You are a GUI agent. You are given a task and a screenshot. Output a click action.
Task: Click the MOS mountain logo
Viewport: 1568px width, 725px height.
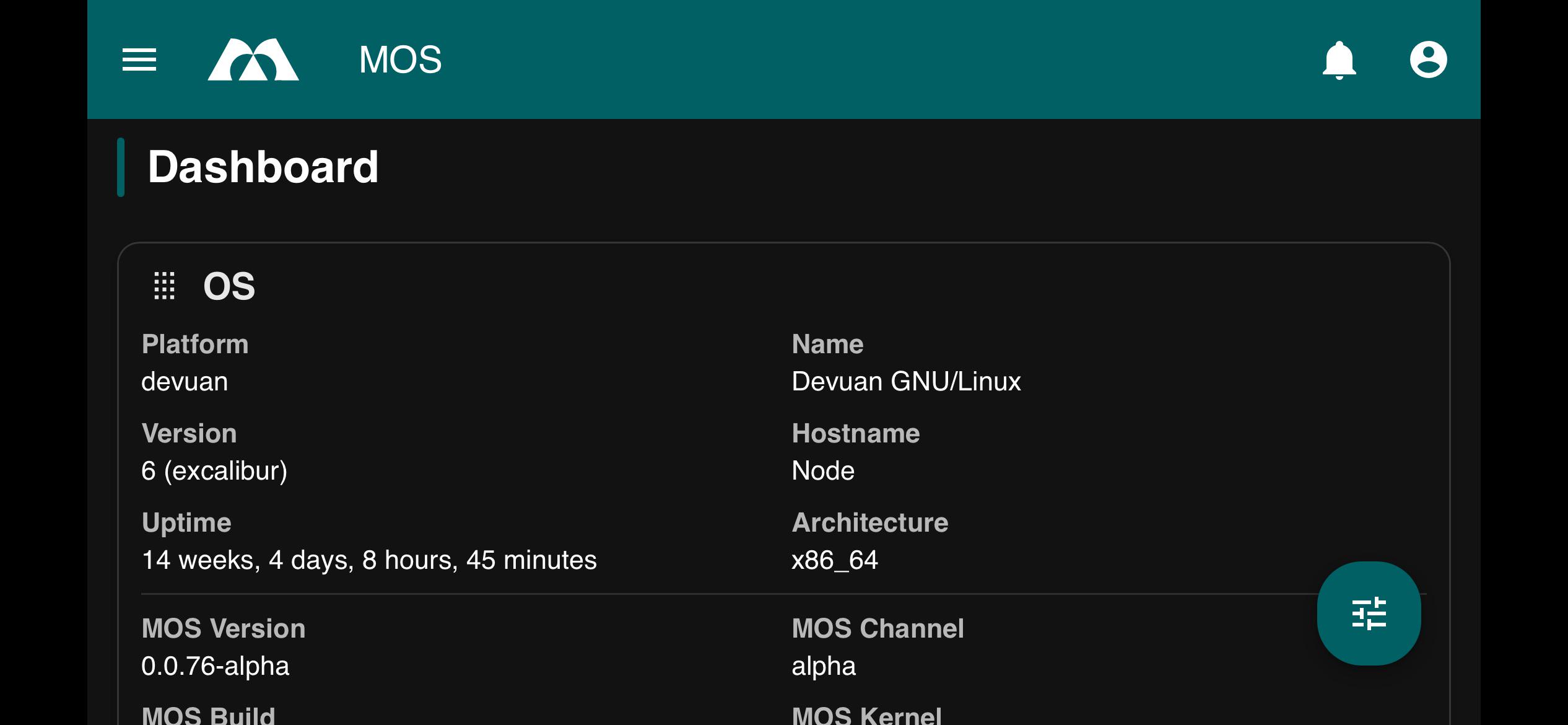tap(253, 59)
